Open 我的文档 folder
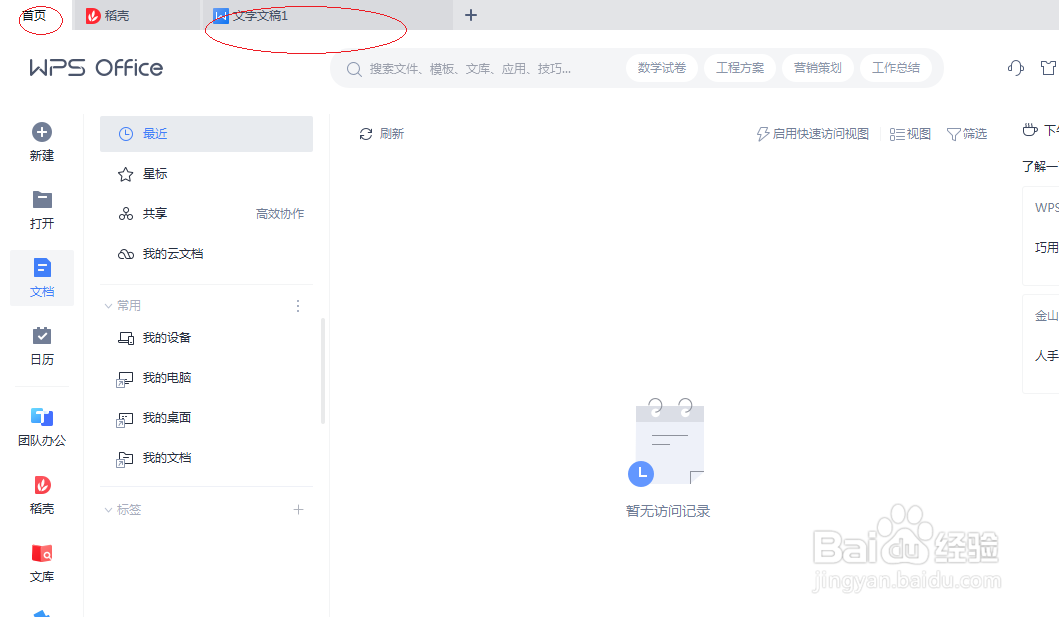 pos(206,458)
